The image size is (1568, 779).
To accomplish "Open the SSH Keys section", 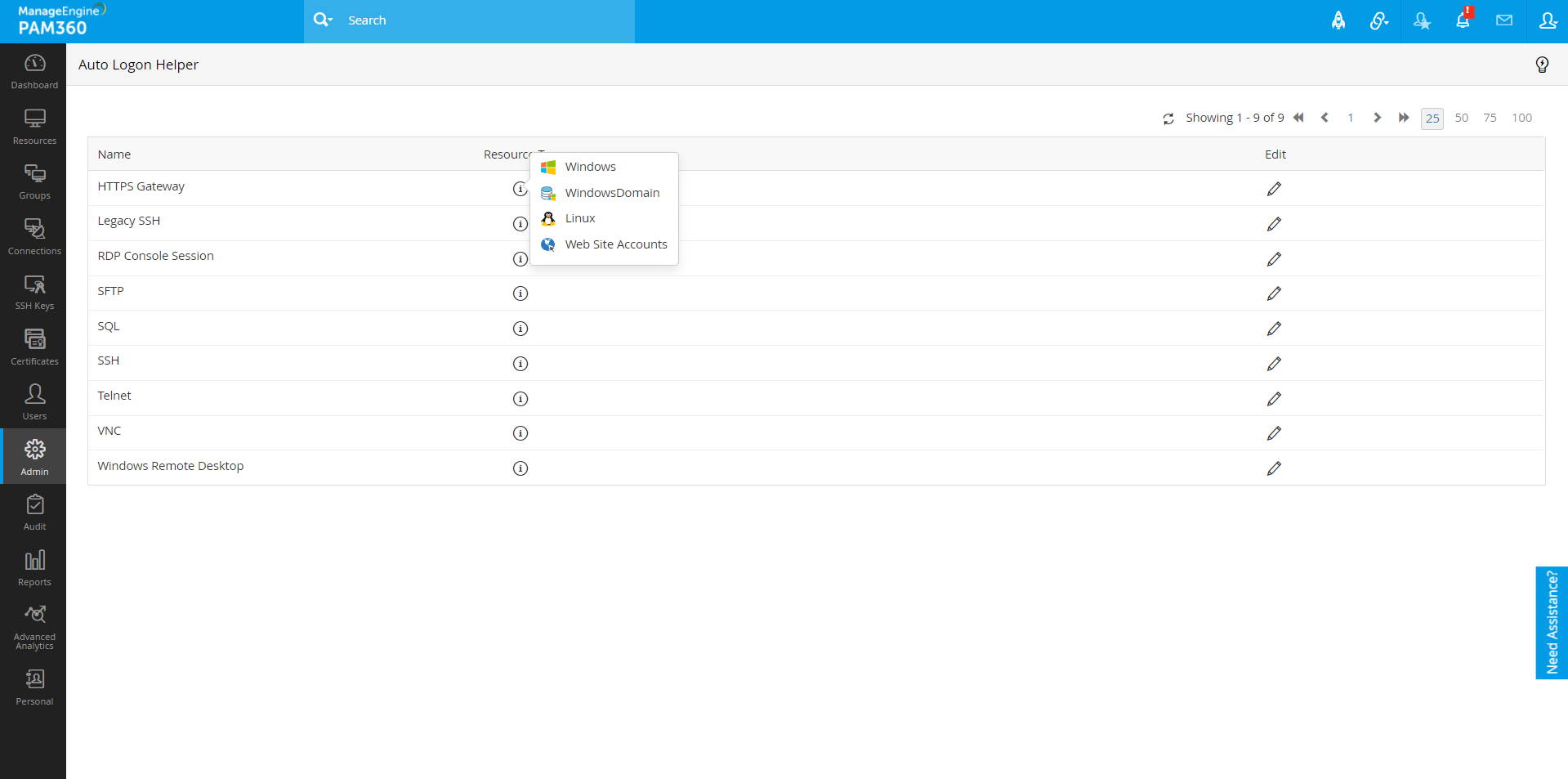I will coord(34,292).
